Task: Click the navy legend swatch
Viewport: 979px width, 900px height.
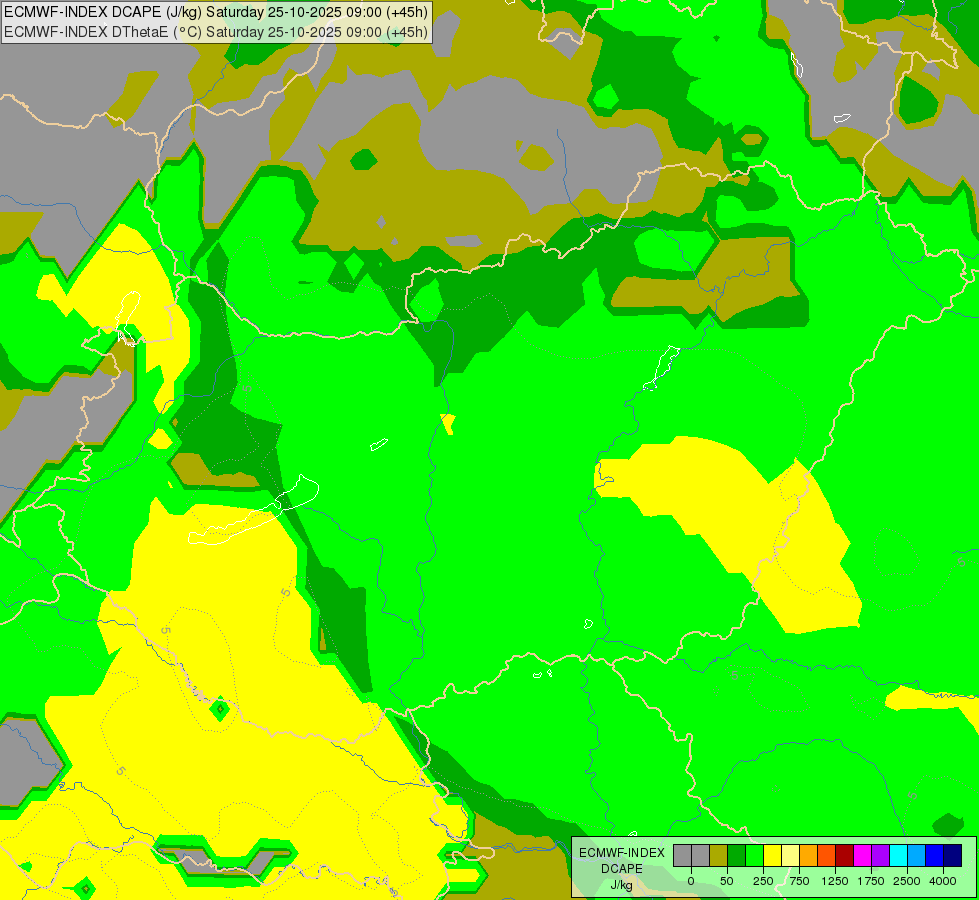Action: [952, 856]
